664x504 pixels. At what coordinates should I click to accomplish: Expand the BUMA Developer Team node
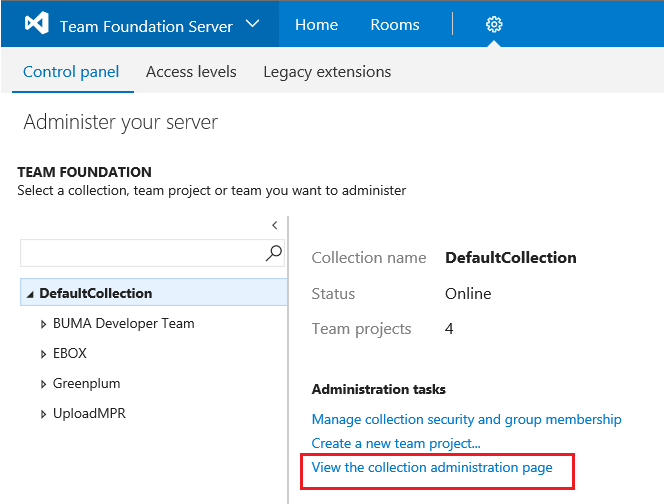tap(43, 324)
